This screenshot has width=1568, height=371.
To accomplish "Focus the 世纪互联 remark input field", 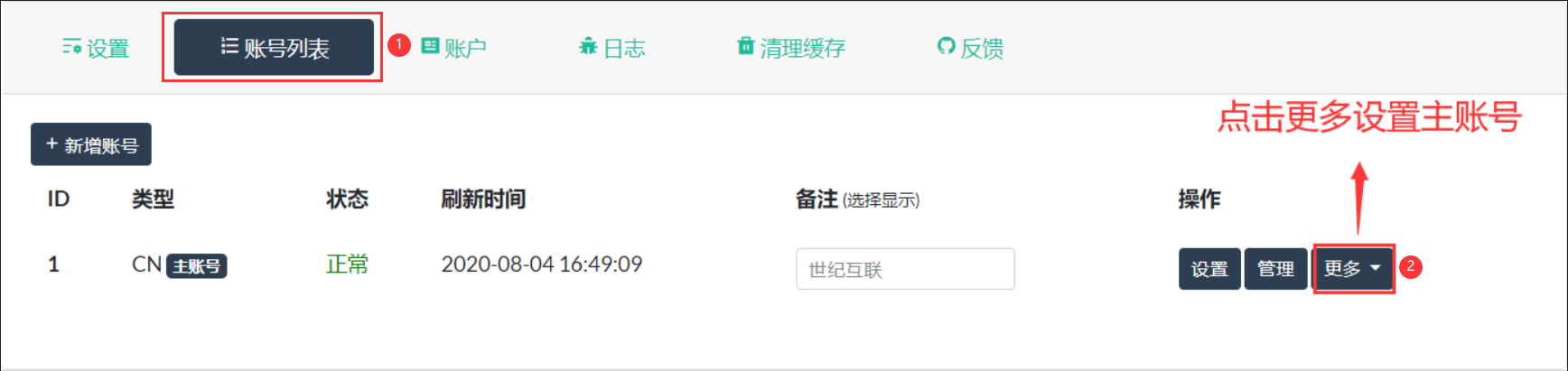I will [905, 269].
